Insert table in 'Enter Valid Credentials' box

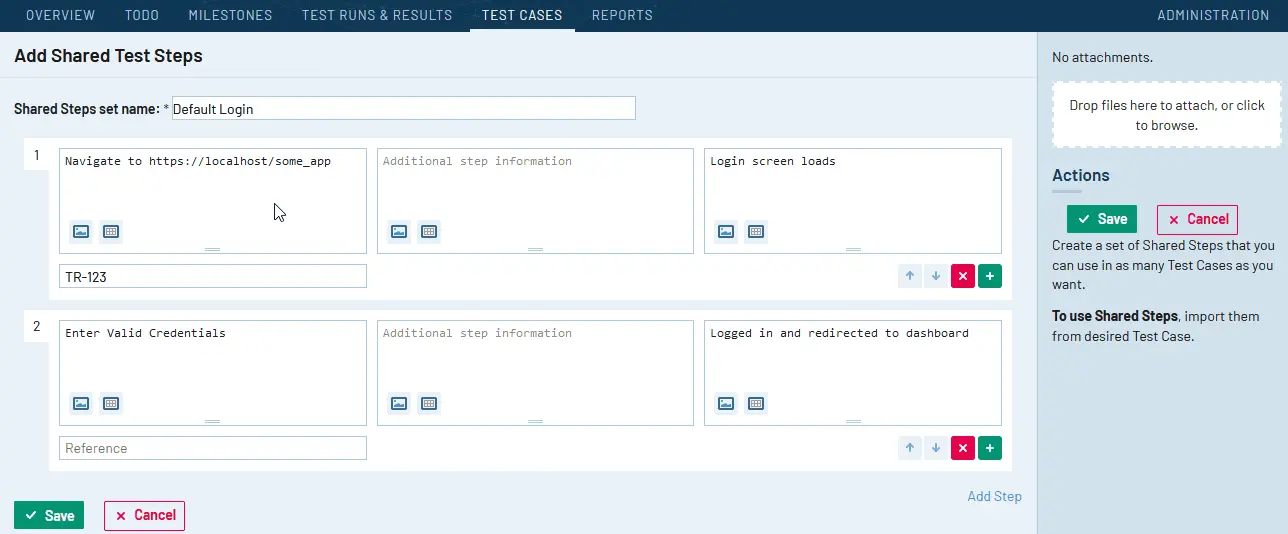(111, 403)
